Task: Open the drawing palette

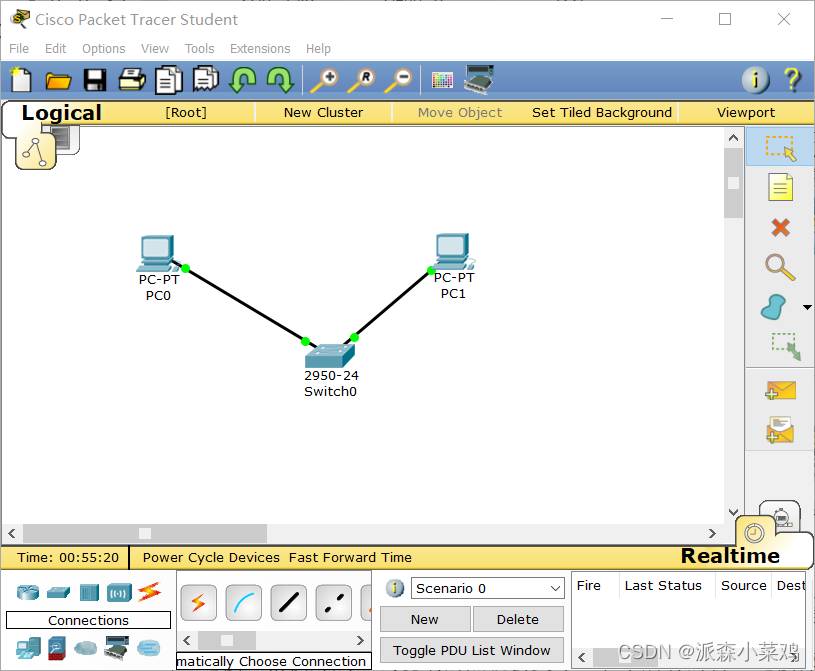Action: coord(442,80)
